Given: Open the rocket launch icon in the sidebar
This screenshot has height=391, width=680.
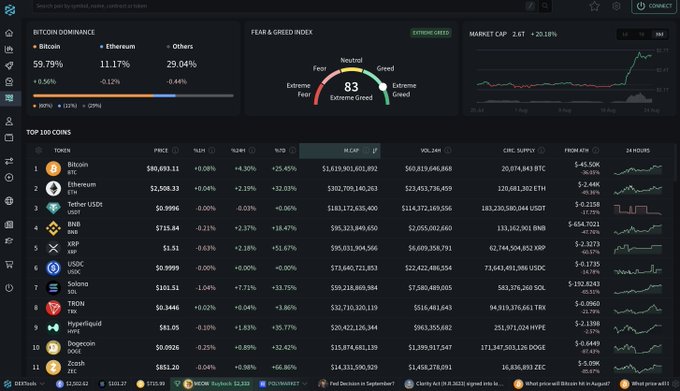Looking at the screenshot, I should pos(9,65).
